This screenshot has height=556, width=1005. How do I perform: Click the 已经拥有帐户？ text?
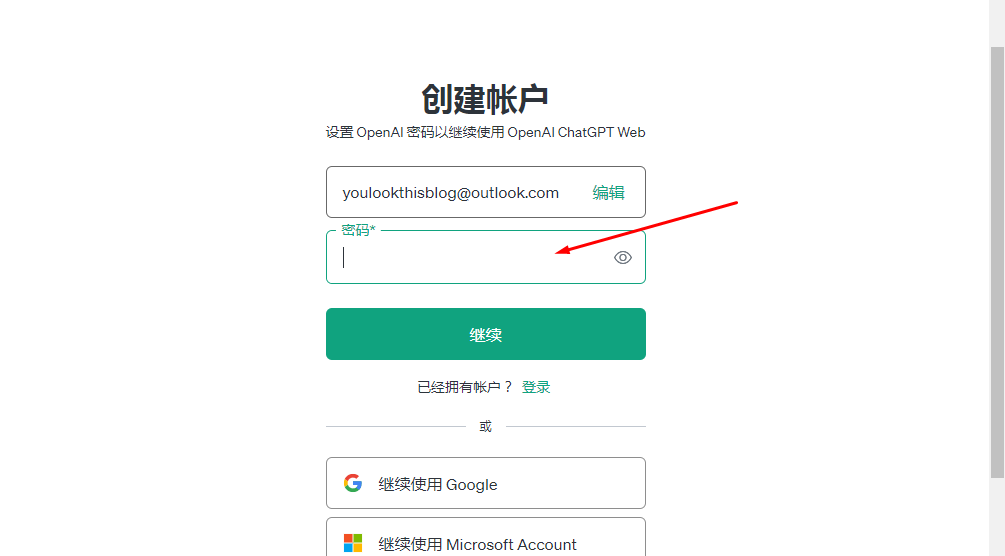[x=465, y=387]
